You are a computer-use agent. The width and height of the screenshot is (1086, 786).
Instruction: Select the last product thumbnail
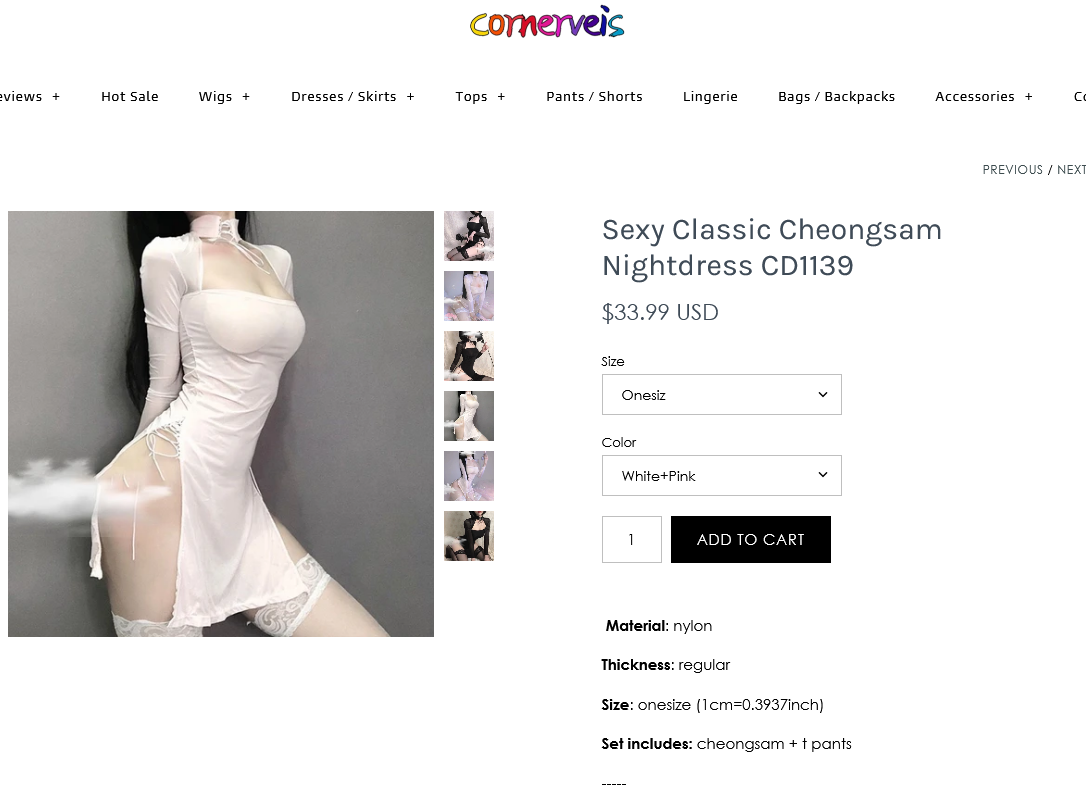click(469, 536)
